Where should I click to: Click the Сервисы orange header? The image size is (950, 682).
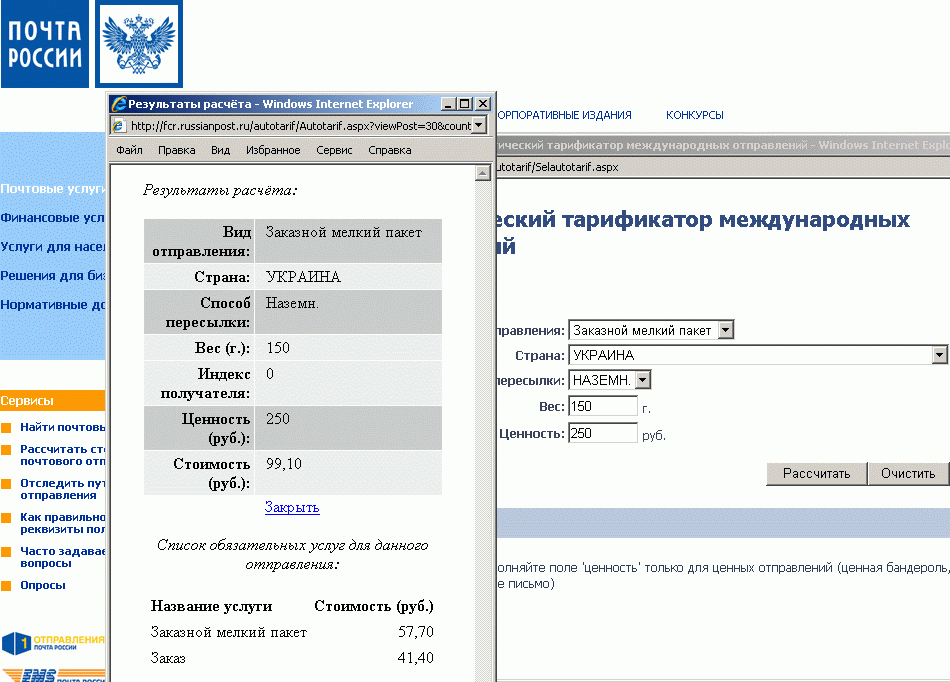pos(53,400)
